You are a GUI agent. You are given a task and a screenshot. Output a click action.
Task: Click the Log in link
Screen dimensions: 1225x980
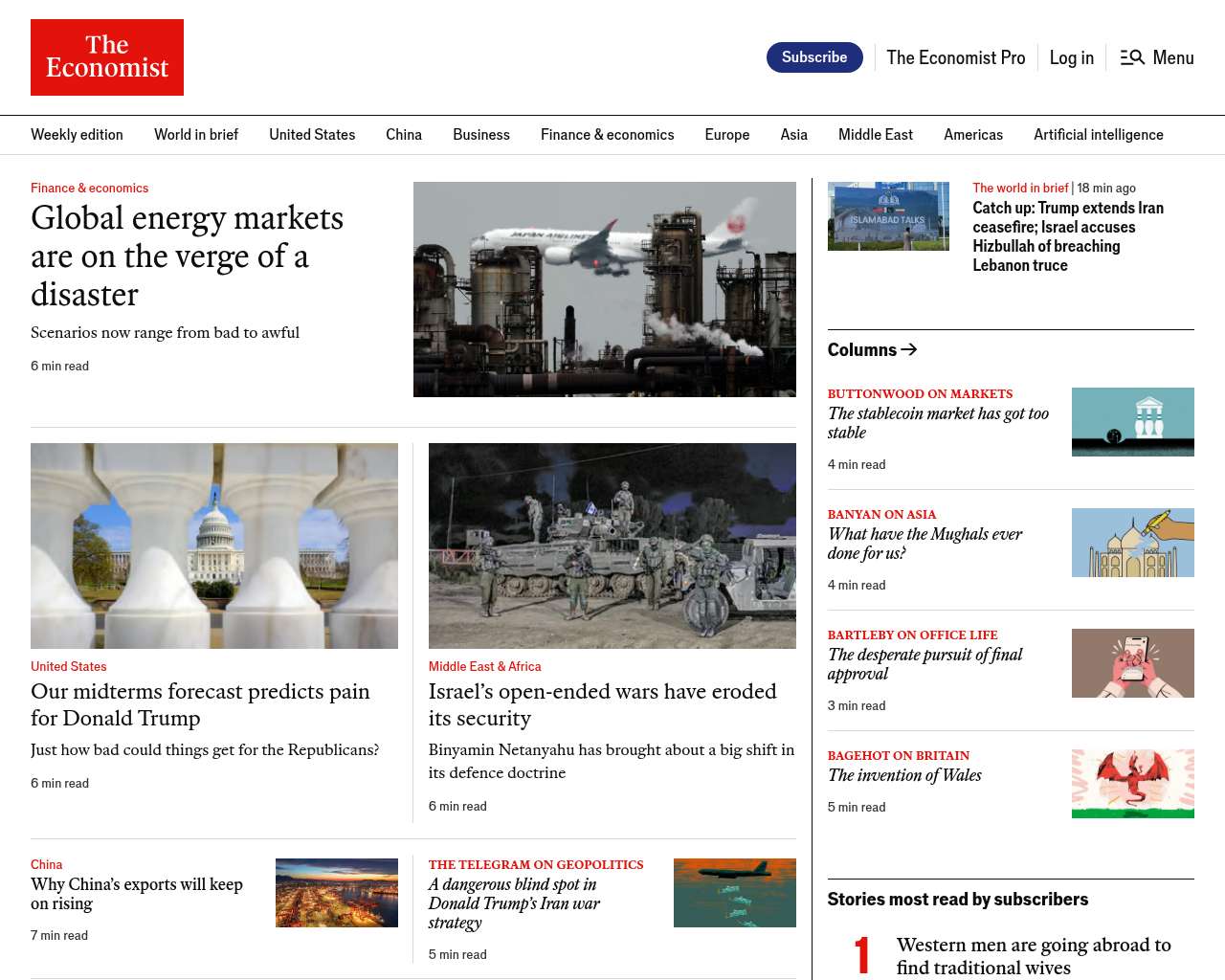[1071, 57]
